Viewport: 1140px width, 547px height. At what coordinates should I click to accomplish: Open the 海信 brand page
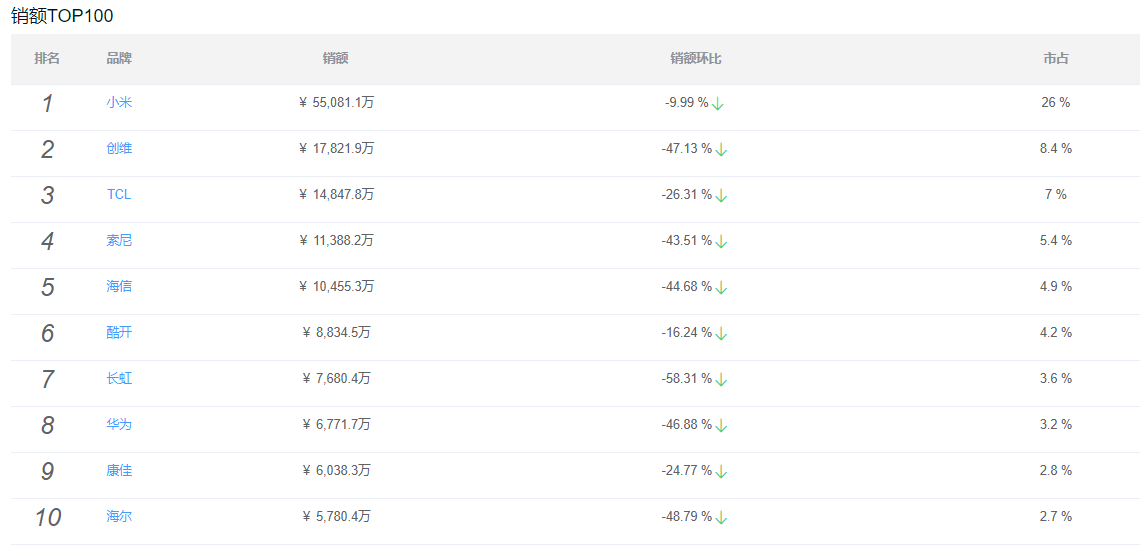coord(119,287)
